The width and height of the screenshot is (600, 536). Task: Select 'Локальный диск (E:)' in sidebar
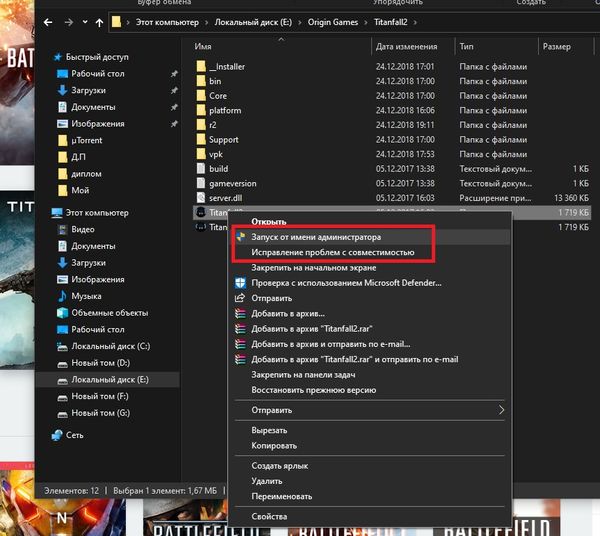pyautogui.click(x=110, y=380)
